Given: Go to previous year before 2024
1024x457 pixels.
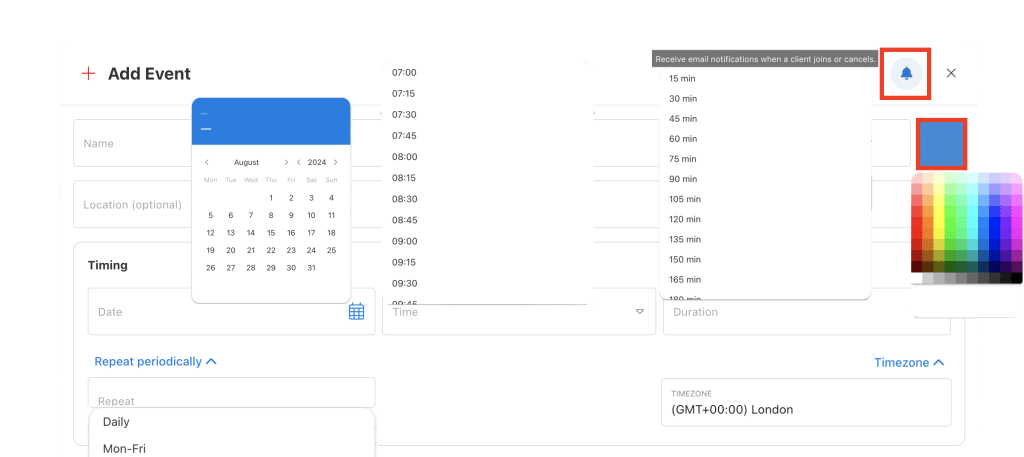Looking at the screenshot, I should coord(298,162).
